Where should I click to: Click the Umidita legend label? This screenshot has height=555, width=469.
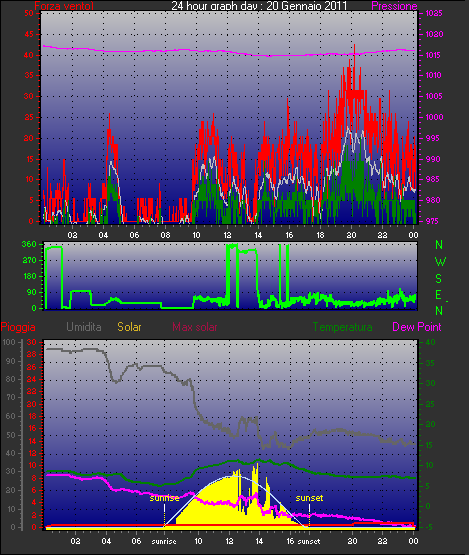(x=84, y=327)
